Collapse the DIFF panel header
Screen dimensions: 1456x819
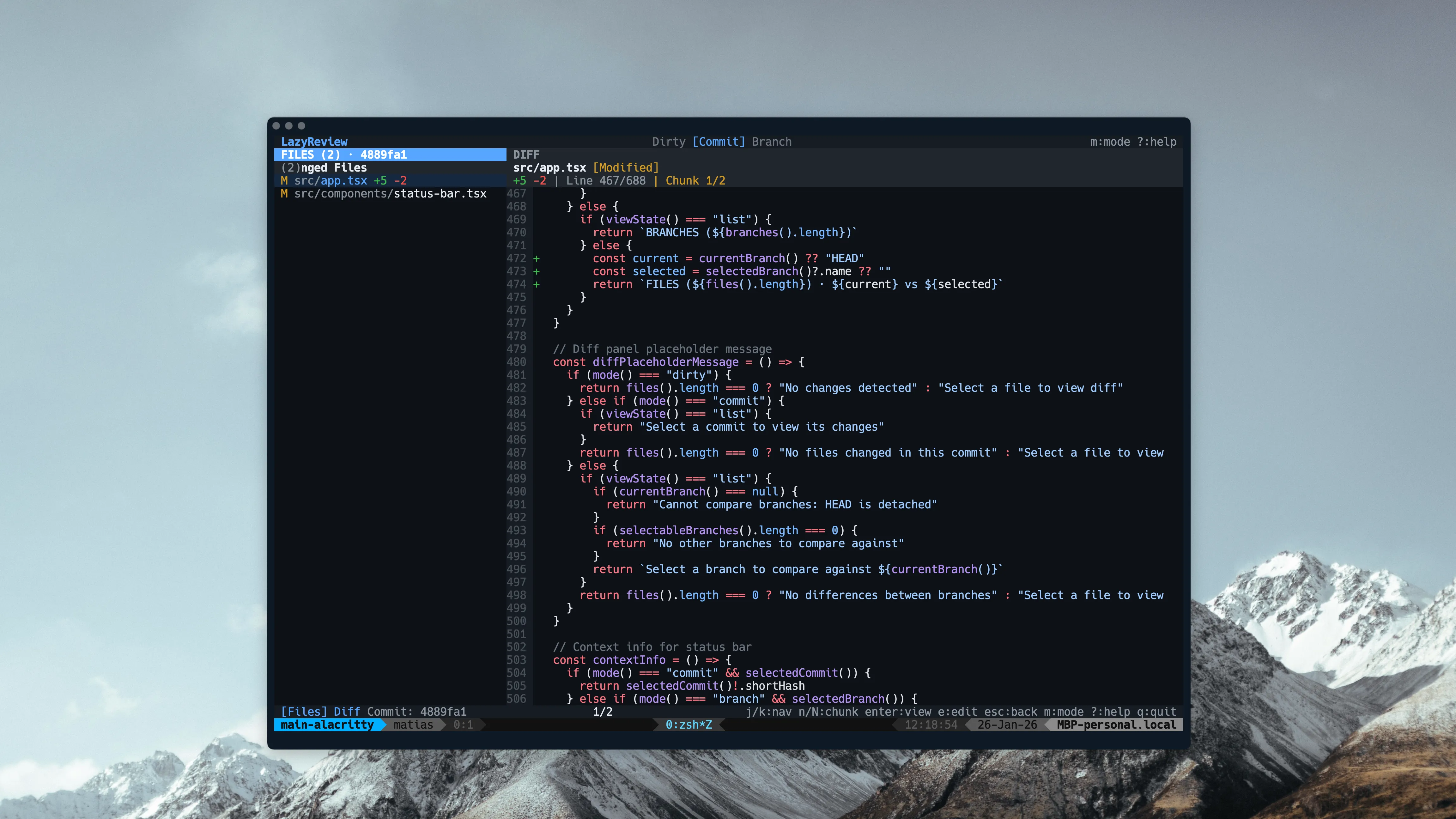click(x=526, y=154)
